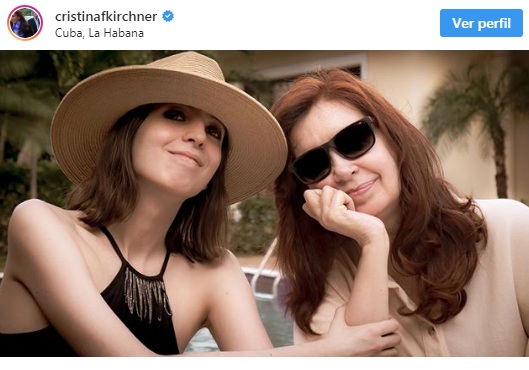
Task: Open the Cuba, La Habana location link
Action: [x=99, y=33]
